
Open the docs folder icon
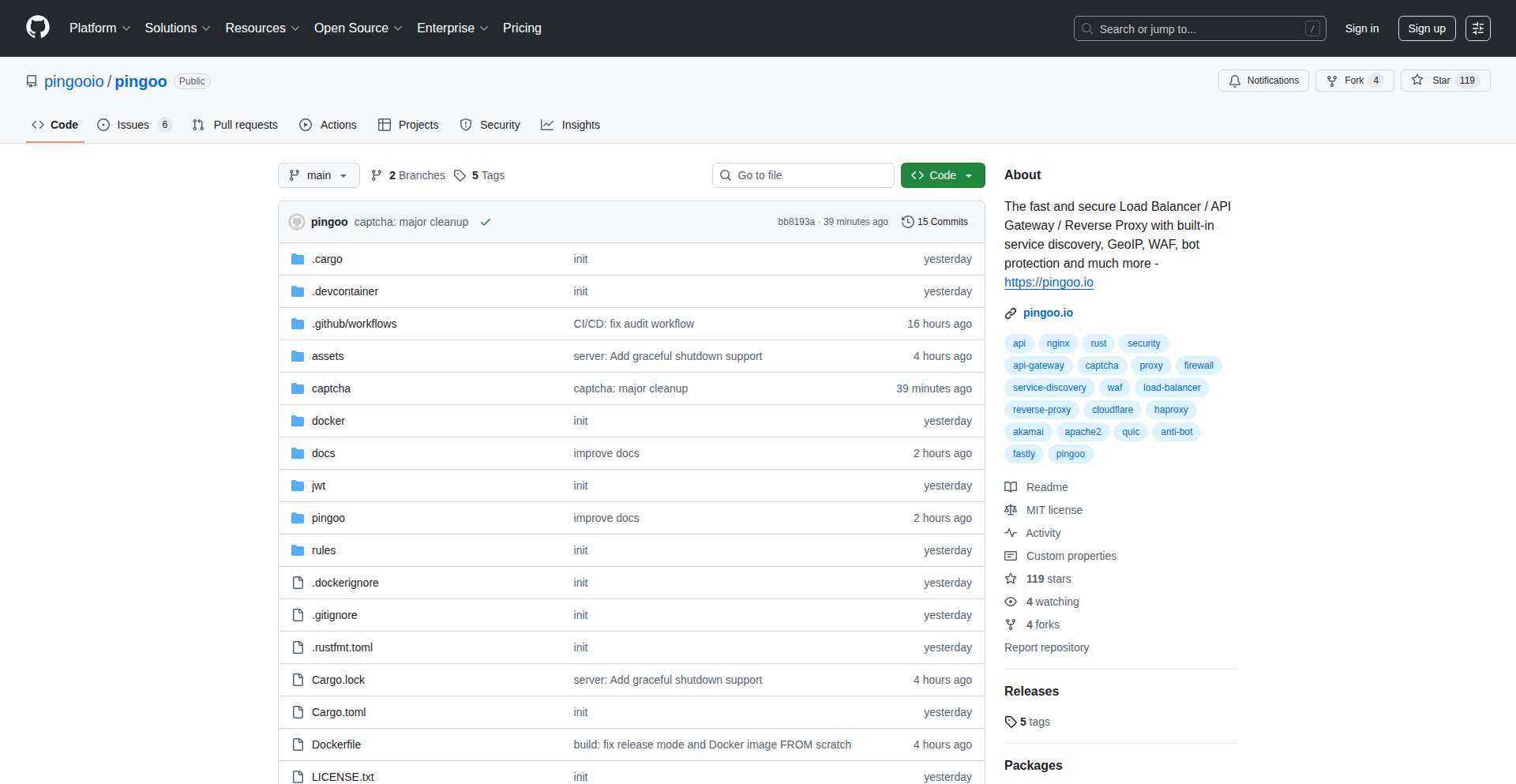[x=298, y=453]
